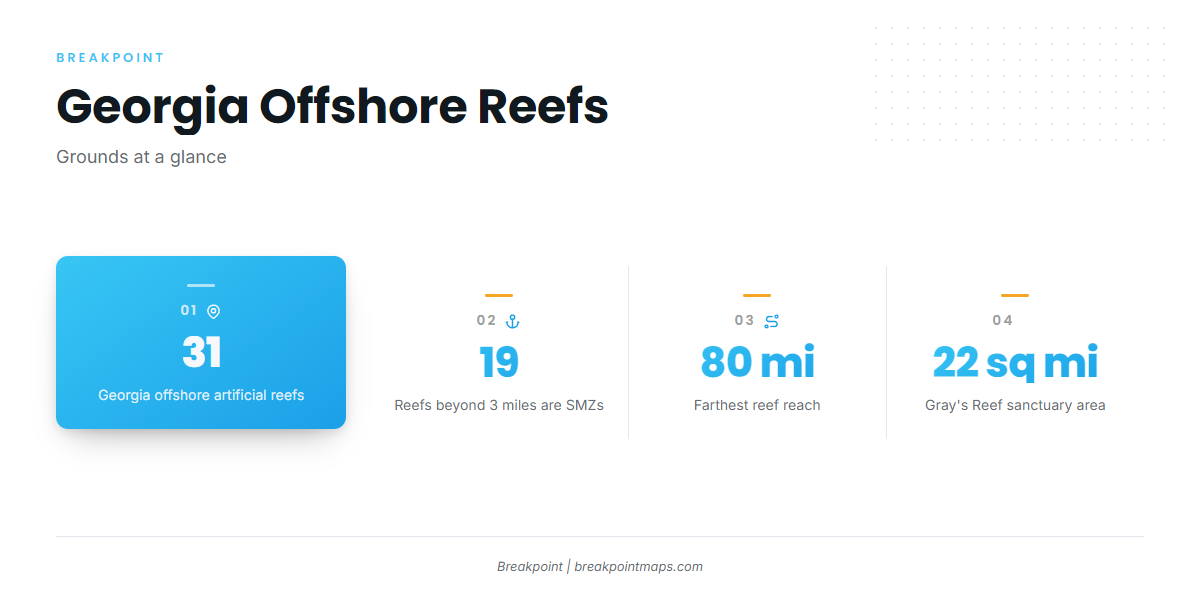Screen dimensions: 1200x600
Task: Click the large number 19
Action: (499, 362)
